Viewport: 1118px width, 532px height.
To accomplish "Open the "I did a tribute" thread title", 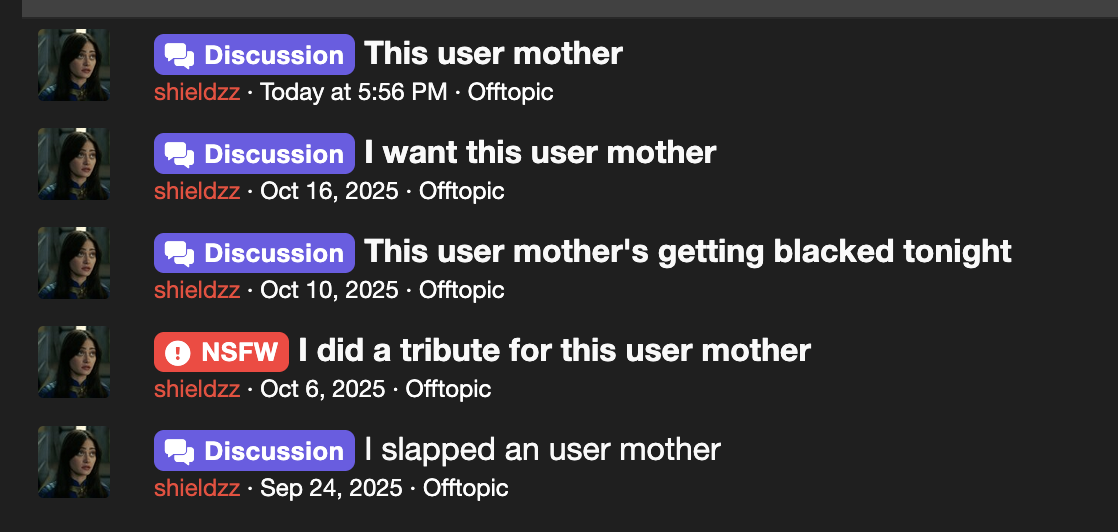I will [x=554, y=351].
